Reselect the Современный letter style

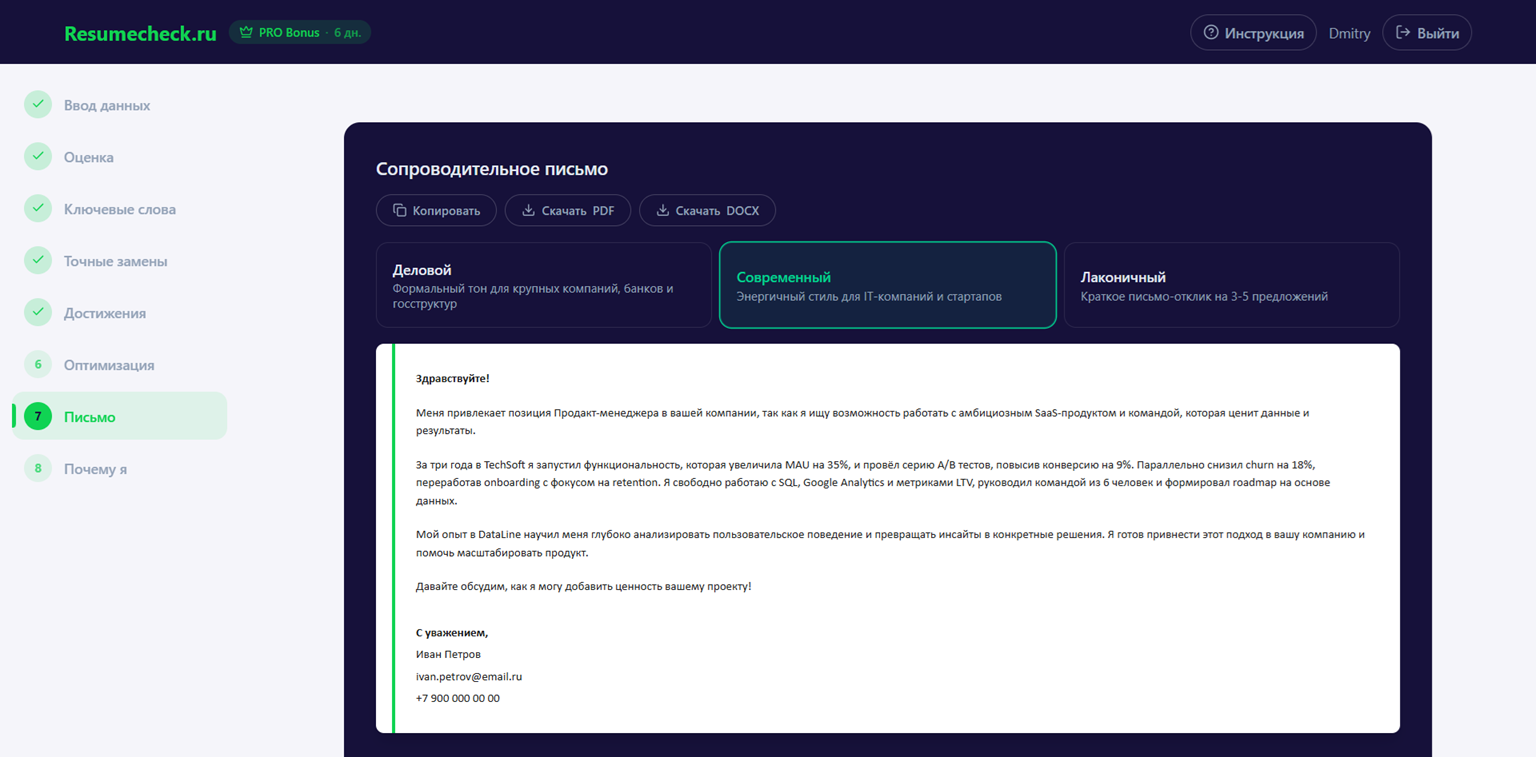pyautogui.click(x=887, y=285)
